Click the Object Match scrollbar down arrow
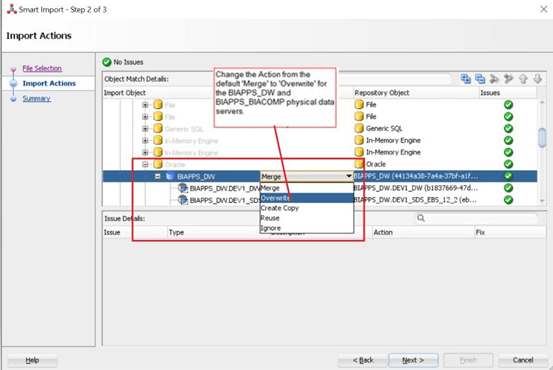Image resolution: width=553 pixels, height=370 pixels. (x=542, y=201)
